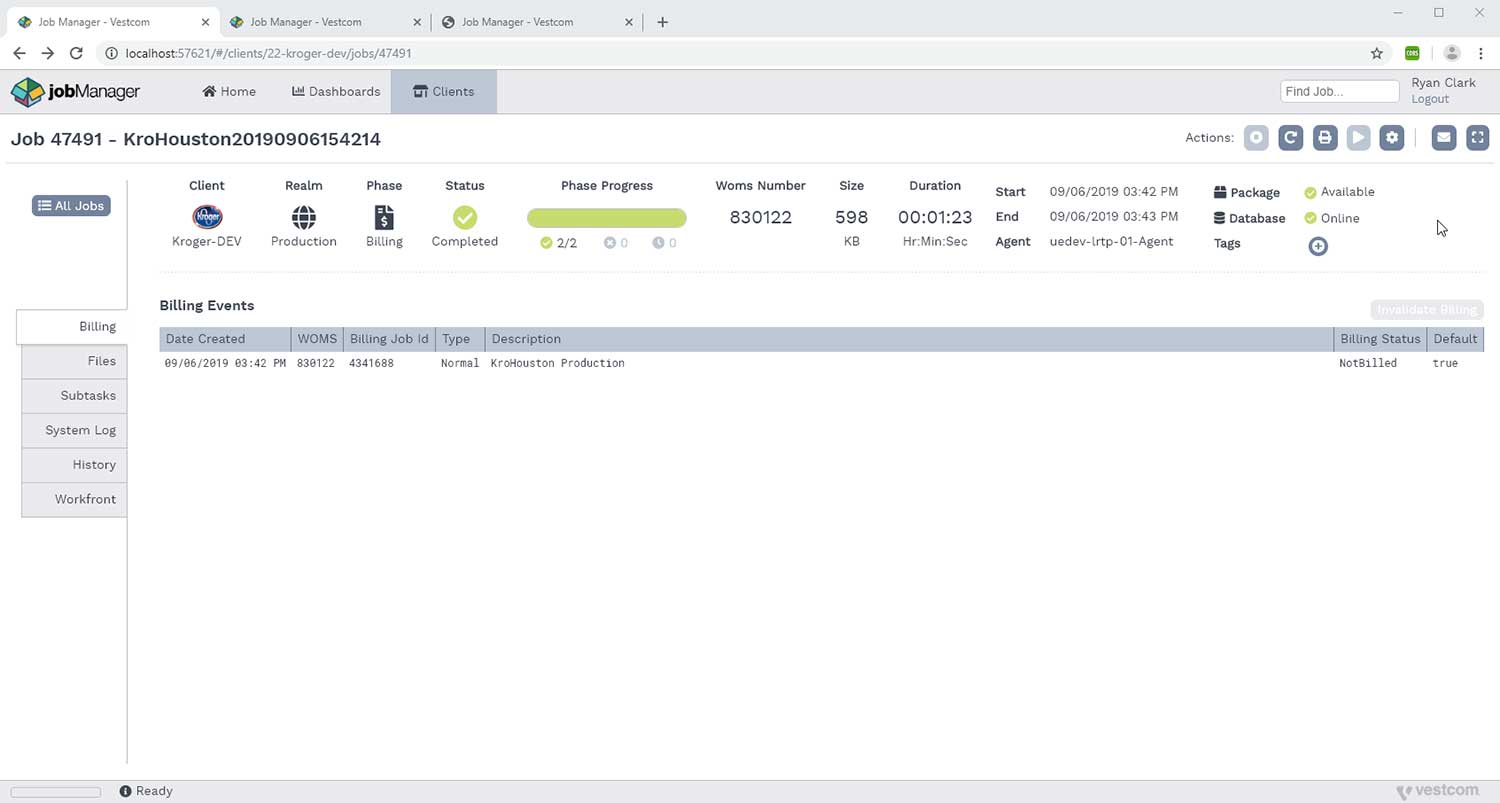
Task: Select the Billing side tab
Action: (72, 326)
